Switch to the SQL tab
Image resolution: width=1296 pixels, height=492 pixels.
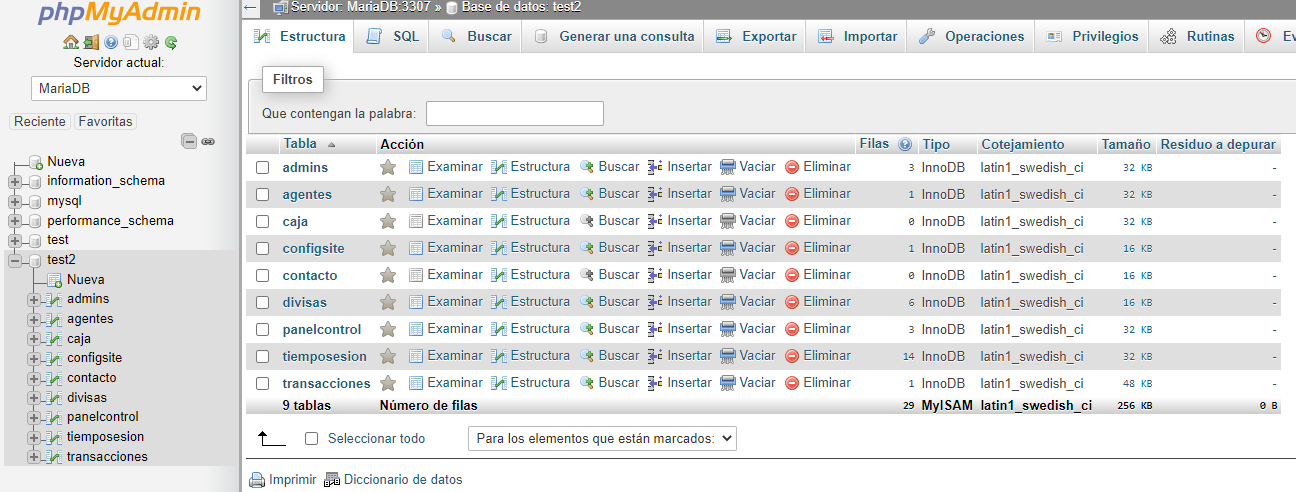(393, 36)
